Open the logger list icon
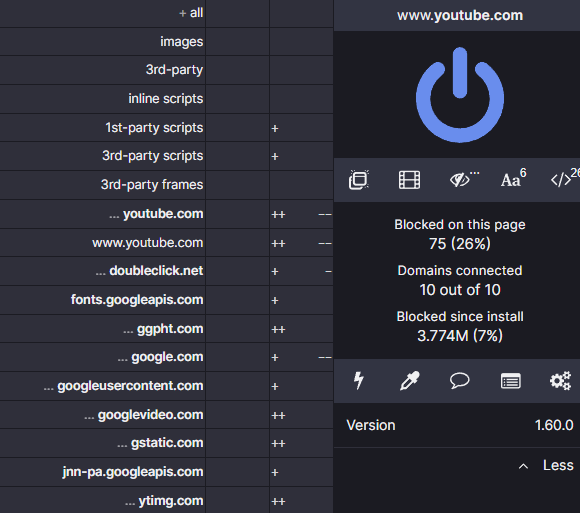Image resolution: width=580 pixels, height=513 pixels. 510,381
